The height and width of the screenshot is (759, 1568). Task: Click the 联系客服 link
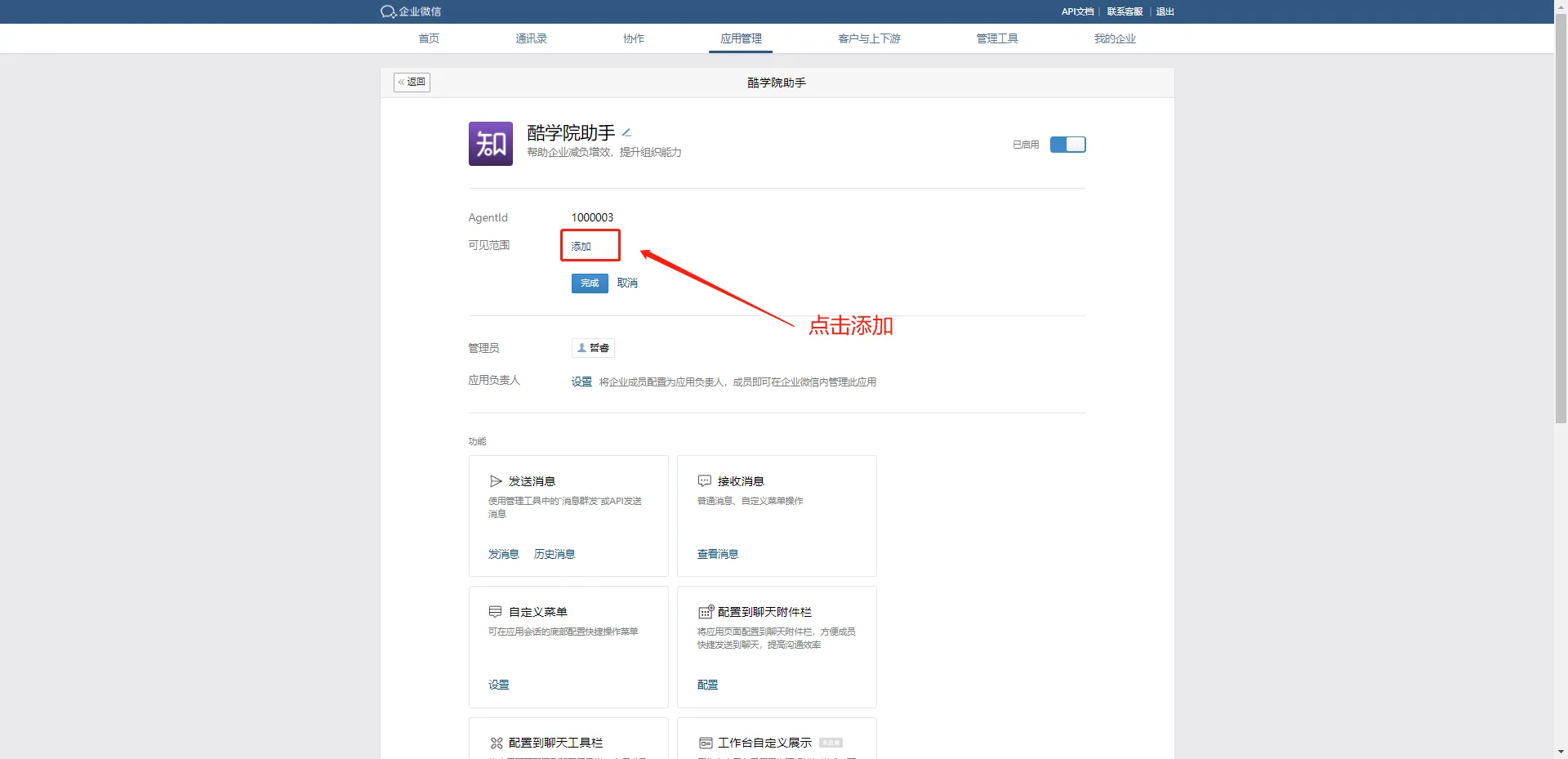1125,11
